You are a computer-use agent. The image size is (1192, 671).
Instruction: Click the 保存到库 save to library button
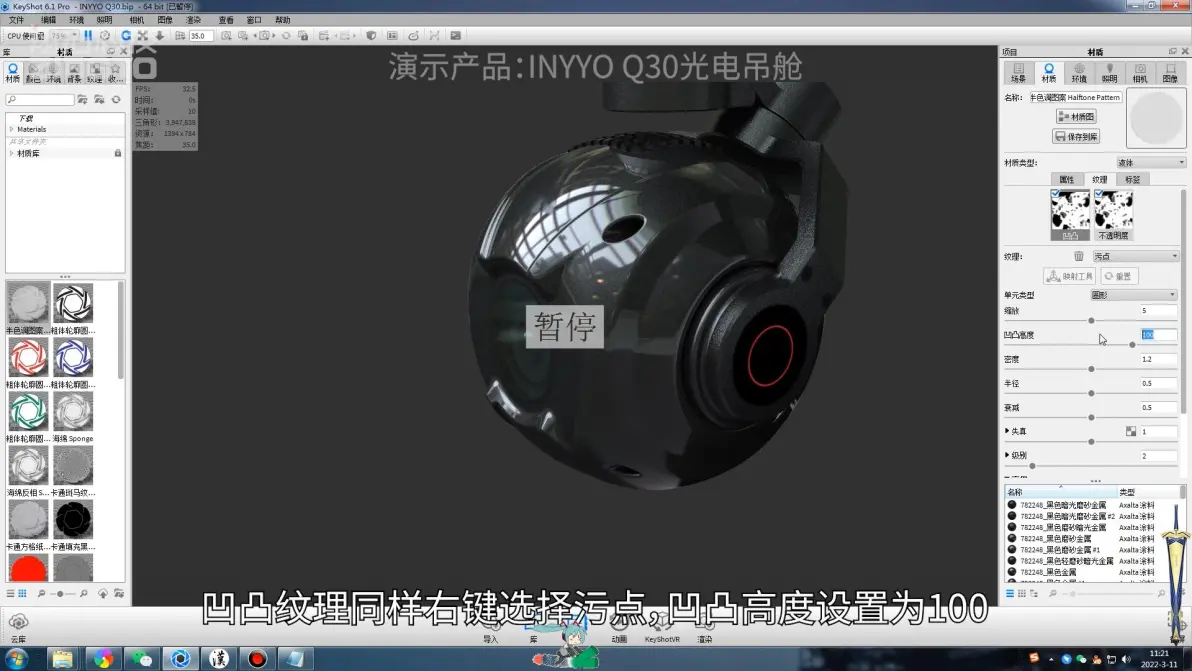(x=1076, y=137)
